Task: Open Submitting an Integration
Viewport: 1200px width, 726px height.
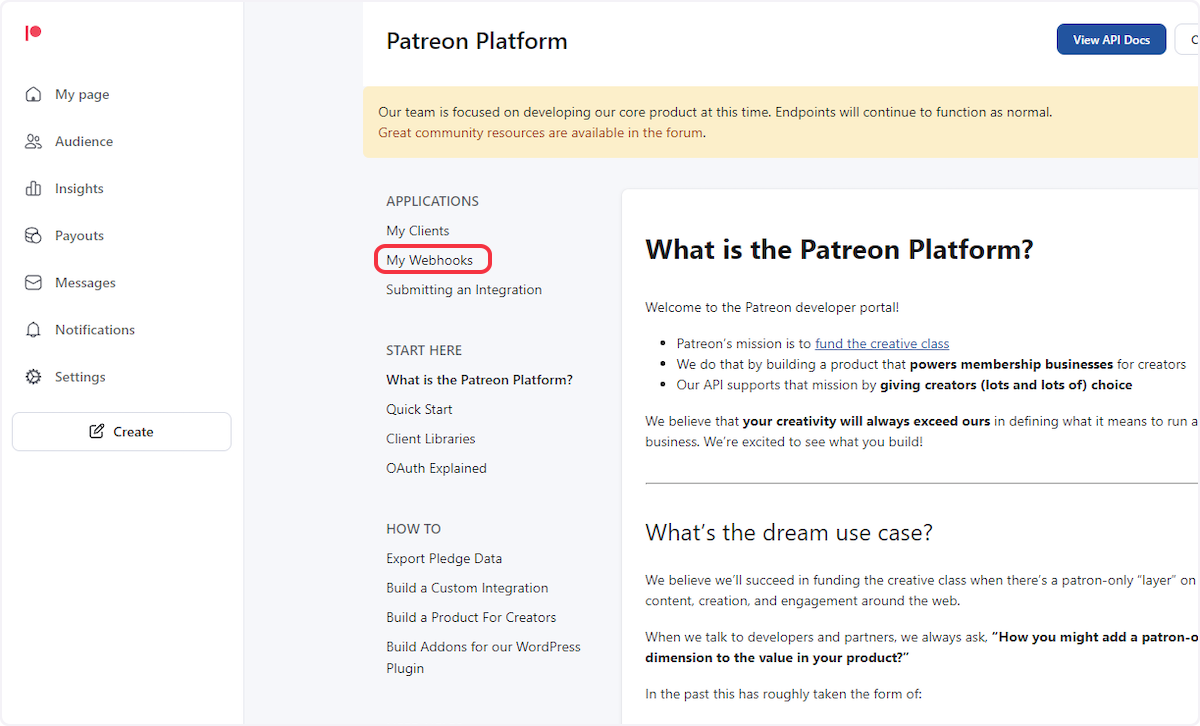Action: click(463, 289)
